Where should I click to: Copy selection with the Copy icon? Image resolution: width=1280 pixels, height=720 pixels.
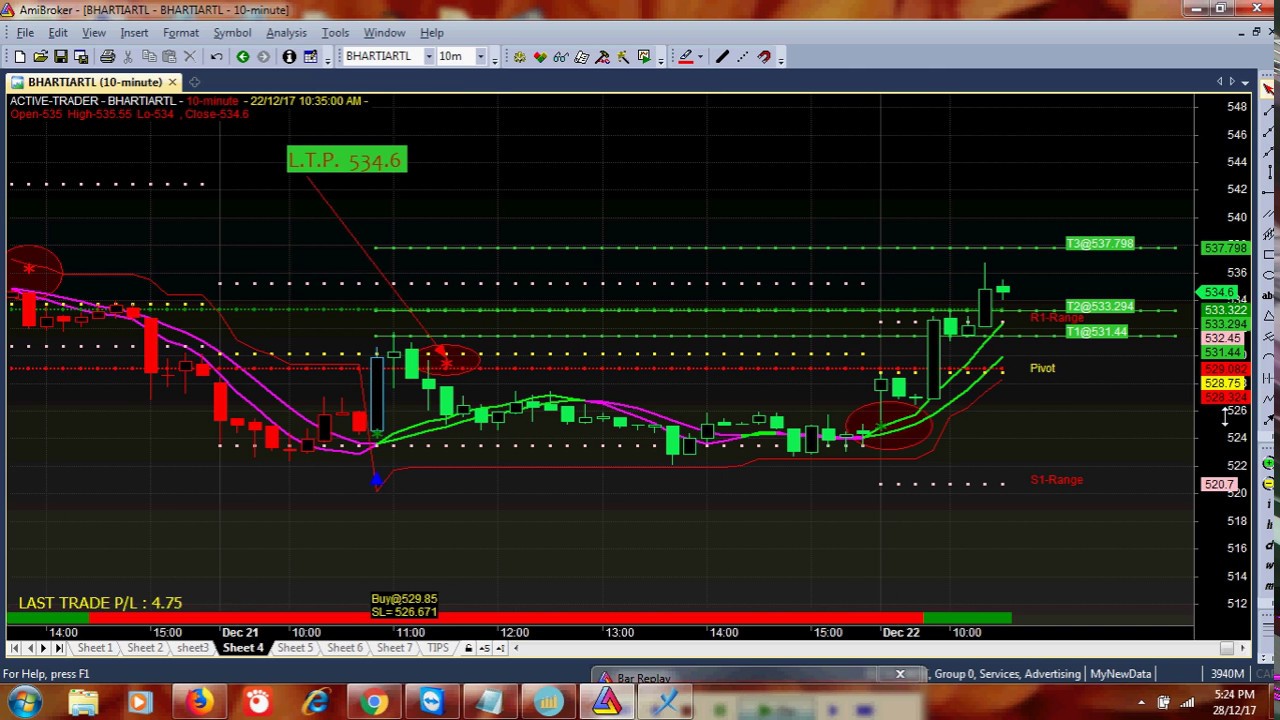coord(149,57)
